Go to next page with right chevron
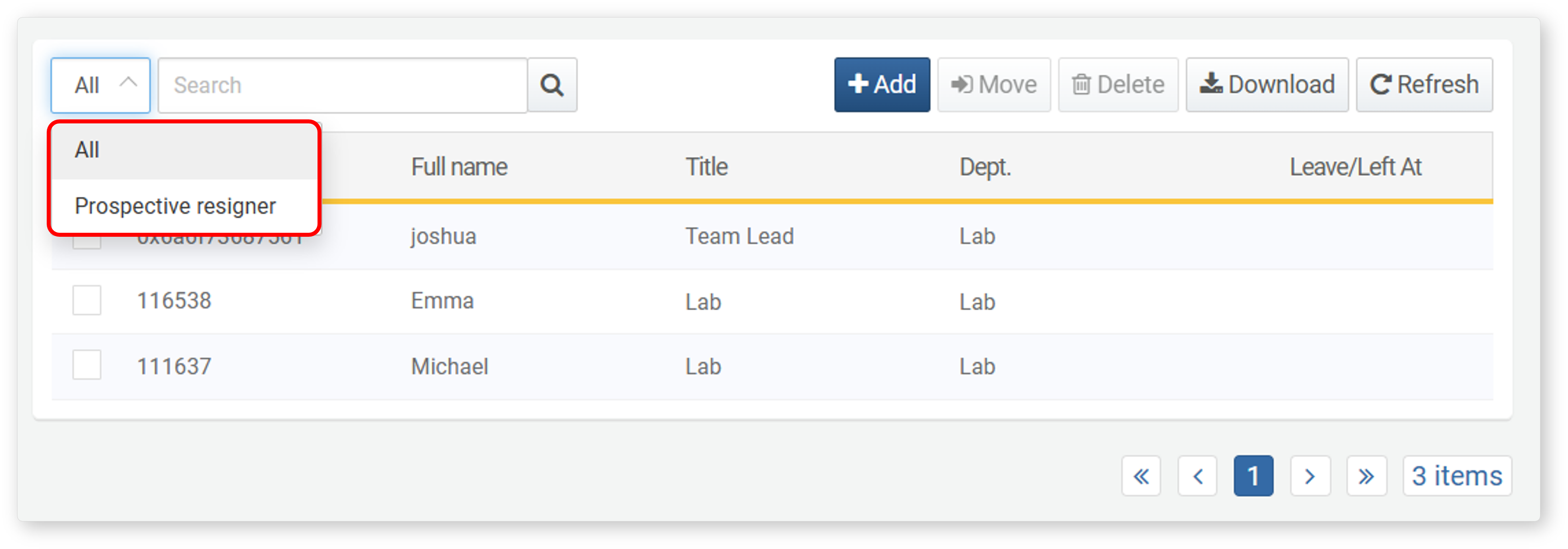 pos(1310,476)
